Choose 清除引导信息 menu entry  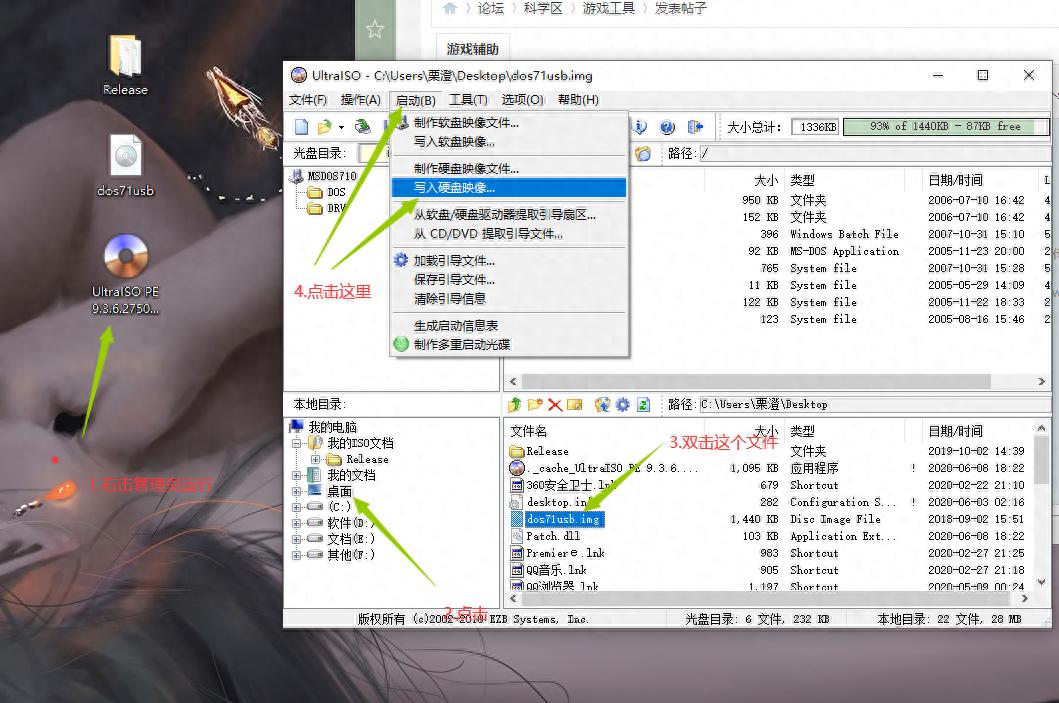point(509,298)
